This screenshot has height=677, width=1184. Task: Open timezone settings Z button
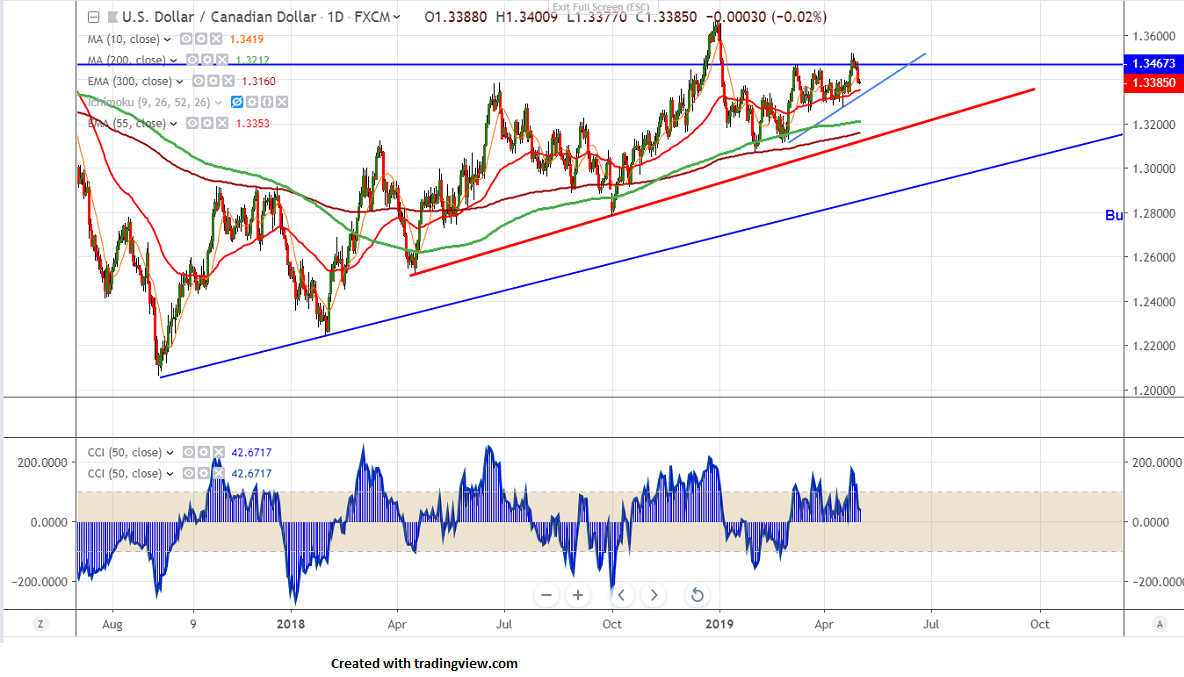[40, 623]
